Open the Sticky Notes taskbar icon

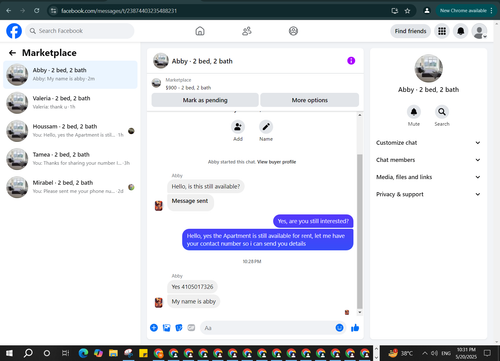pos(143,353)
